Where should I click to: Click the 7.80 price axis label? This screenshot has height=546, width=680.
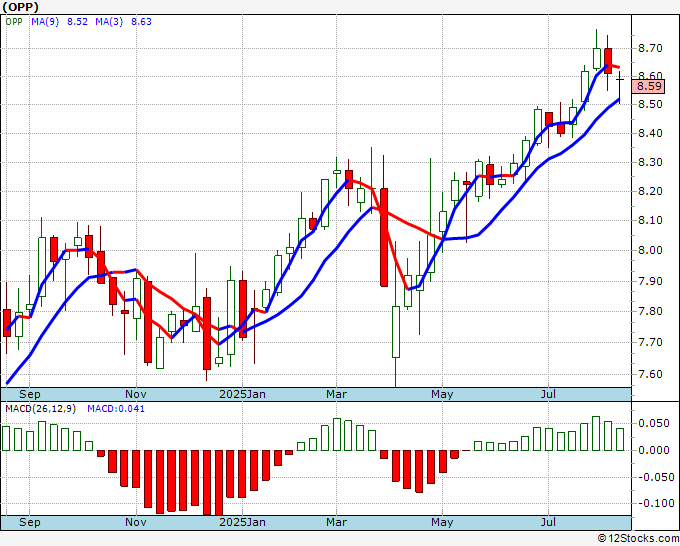click(x=650, y=311)
